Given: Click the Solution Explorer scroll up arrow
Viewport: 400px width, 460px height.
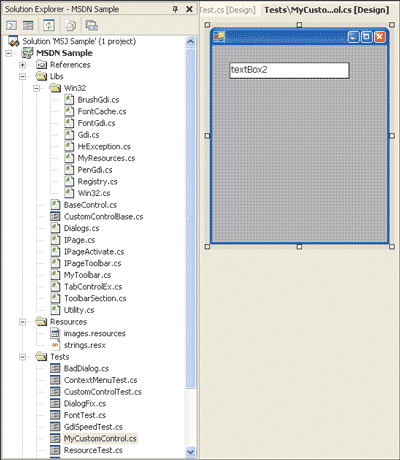Looking at the screenshot, I should [x=191, y=42].
